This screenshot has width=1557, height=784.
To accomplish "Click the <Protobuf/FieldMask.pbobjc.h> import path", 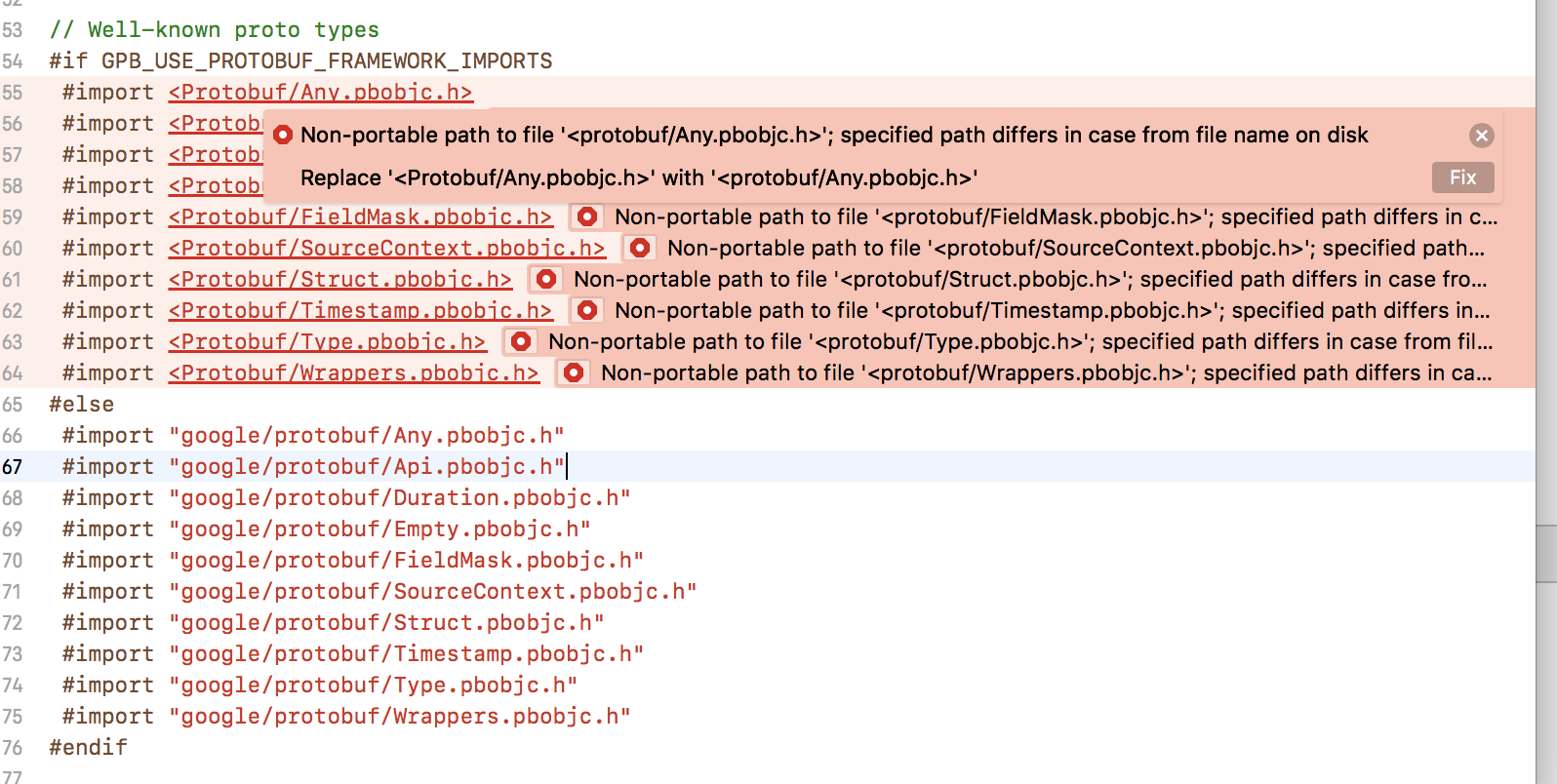I will tap(360, 216).
